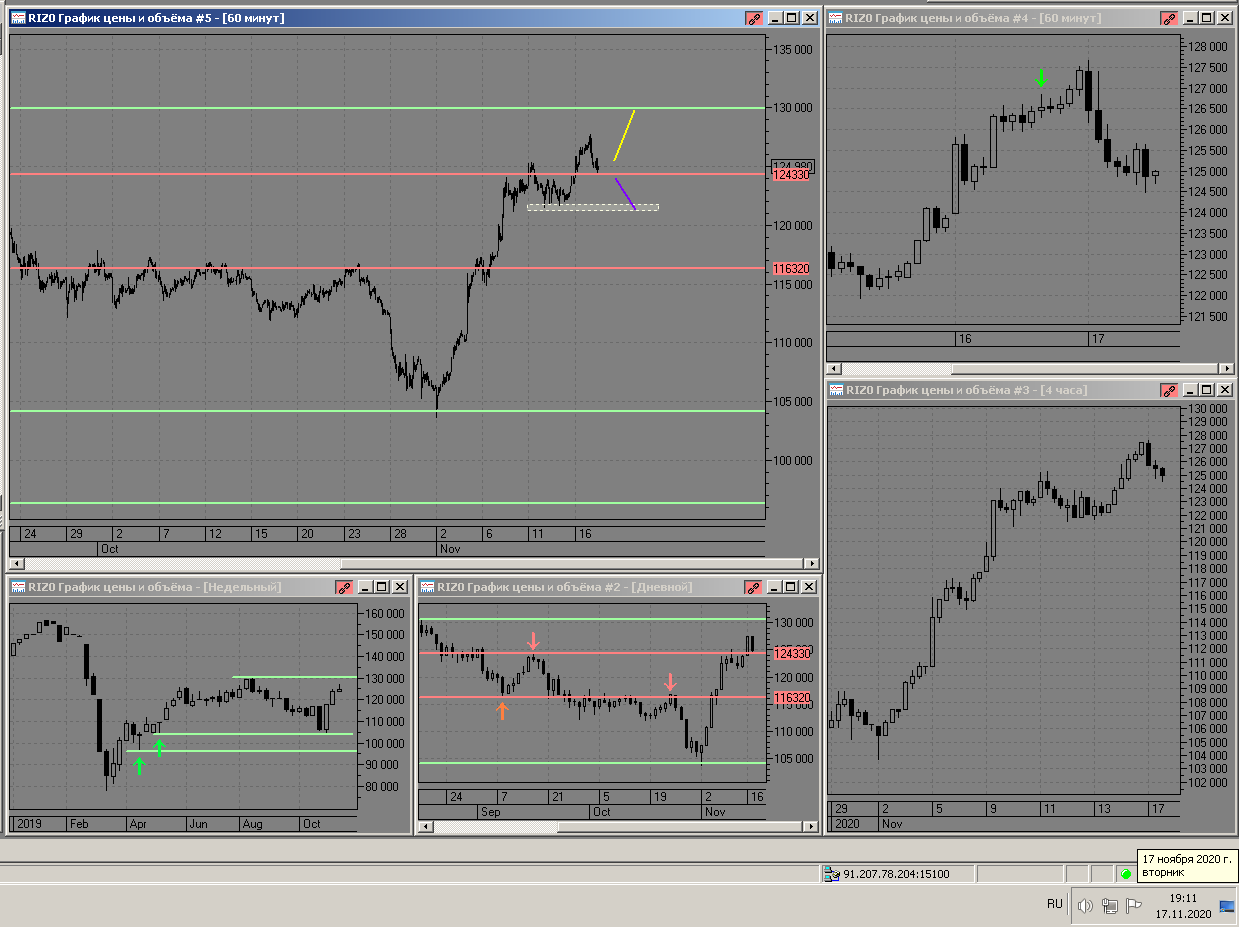Click the link icon on the 4 часа chart #3
Viewport: 1239px width, 927px height.
pyautogui.click(x=1169, y=390)
